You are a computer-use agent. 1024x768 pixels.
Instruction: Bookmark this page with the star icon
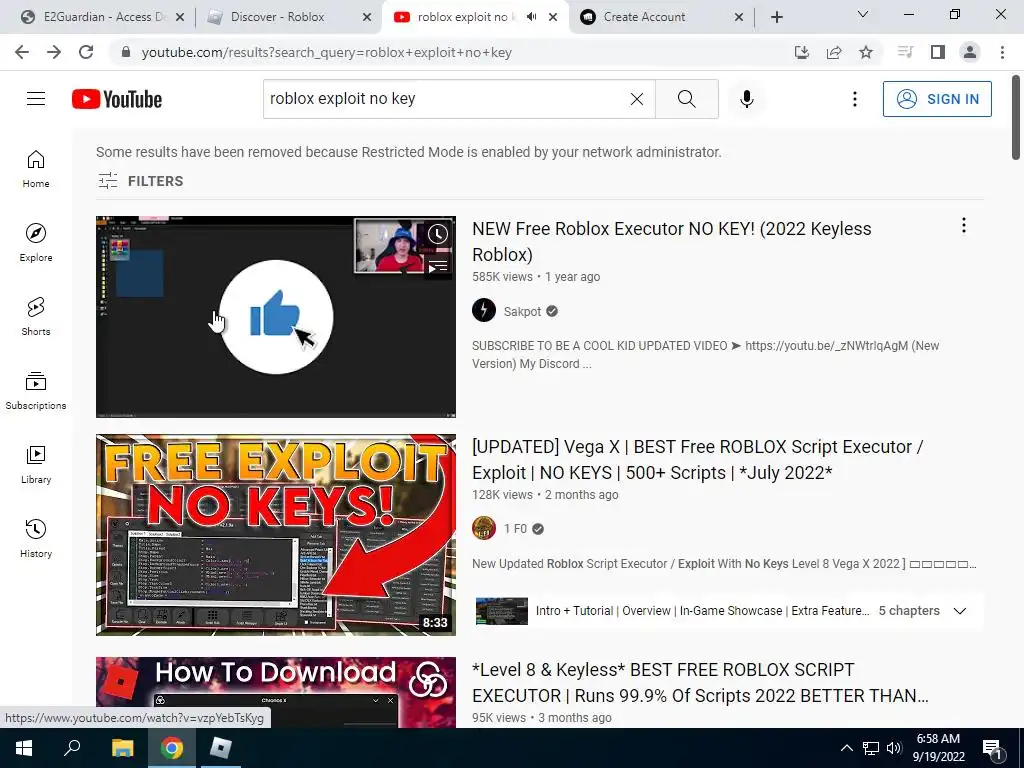tap(866, 52)
